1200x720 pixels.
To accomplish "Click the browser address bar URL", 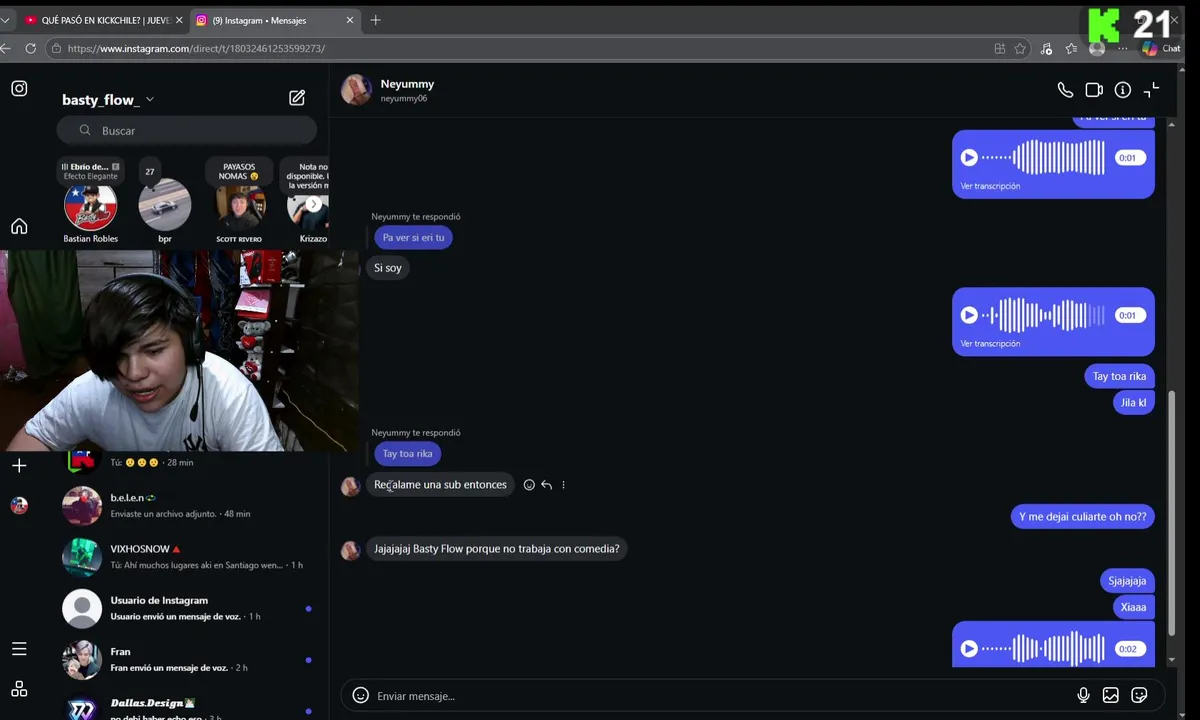I will point(196,48).
